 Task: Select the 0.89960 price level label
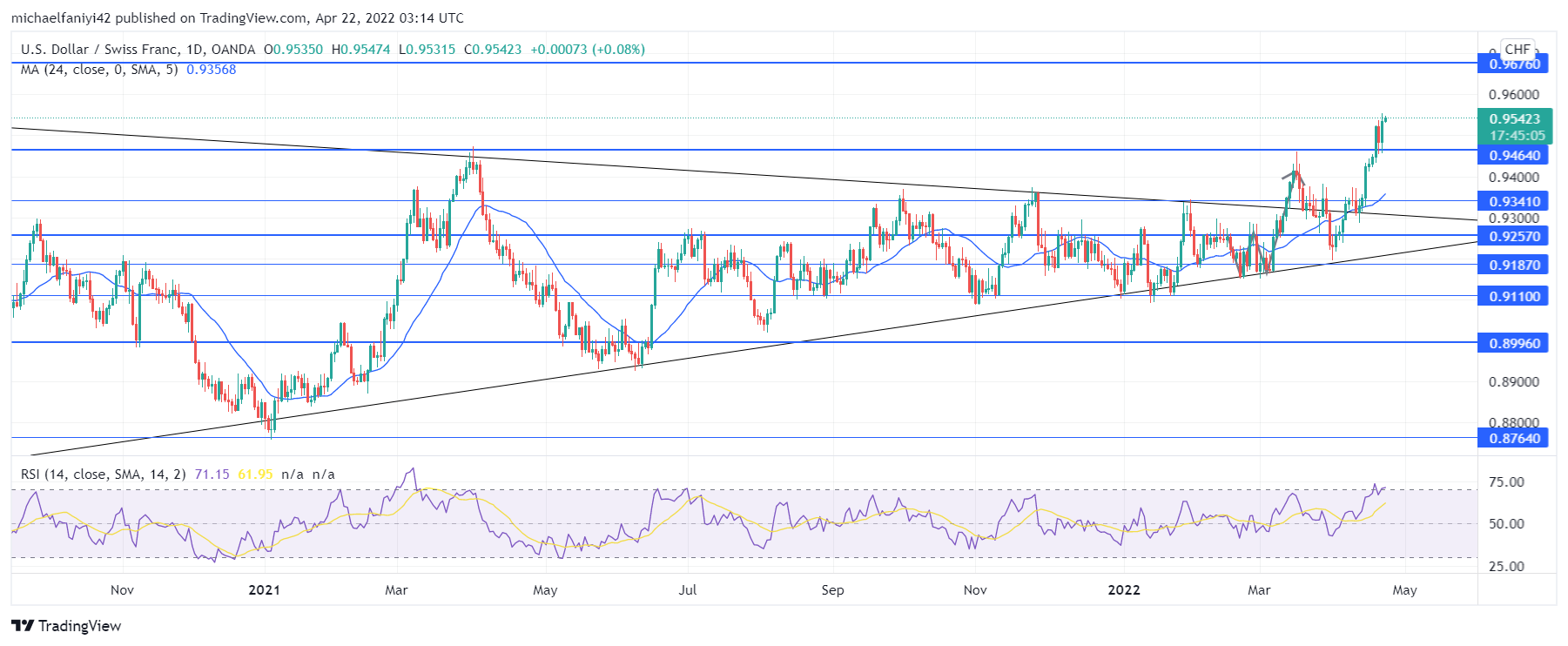click(x=1514, y=344)
